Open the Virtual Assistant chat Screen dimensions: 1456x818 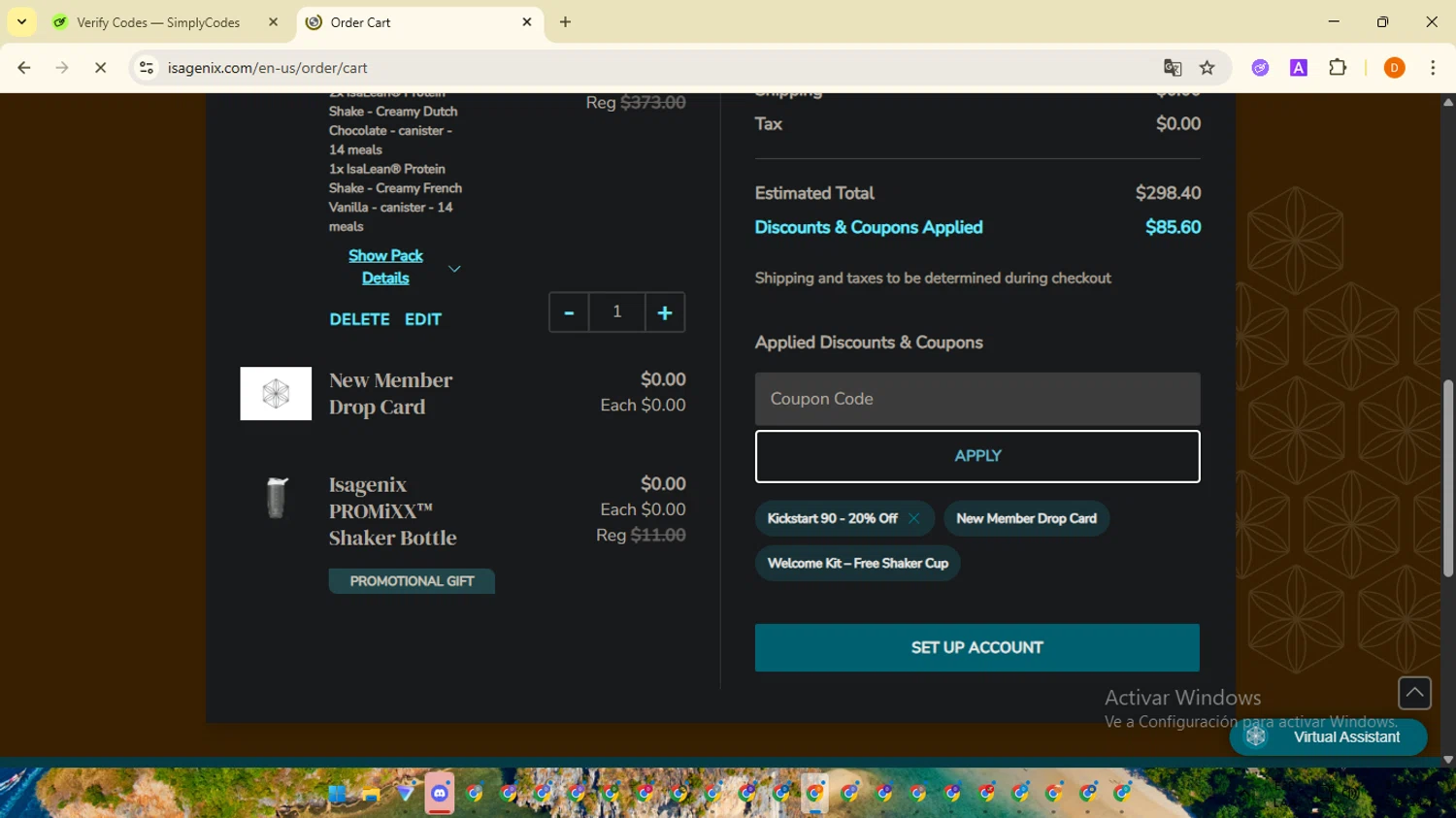click(x=1328, y=736)
